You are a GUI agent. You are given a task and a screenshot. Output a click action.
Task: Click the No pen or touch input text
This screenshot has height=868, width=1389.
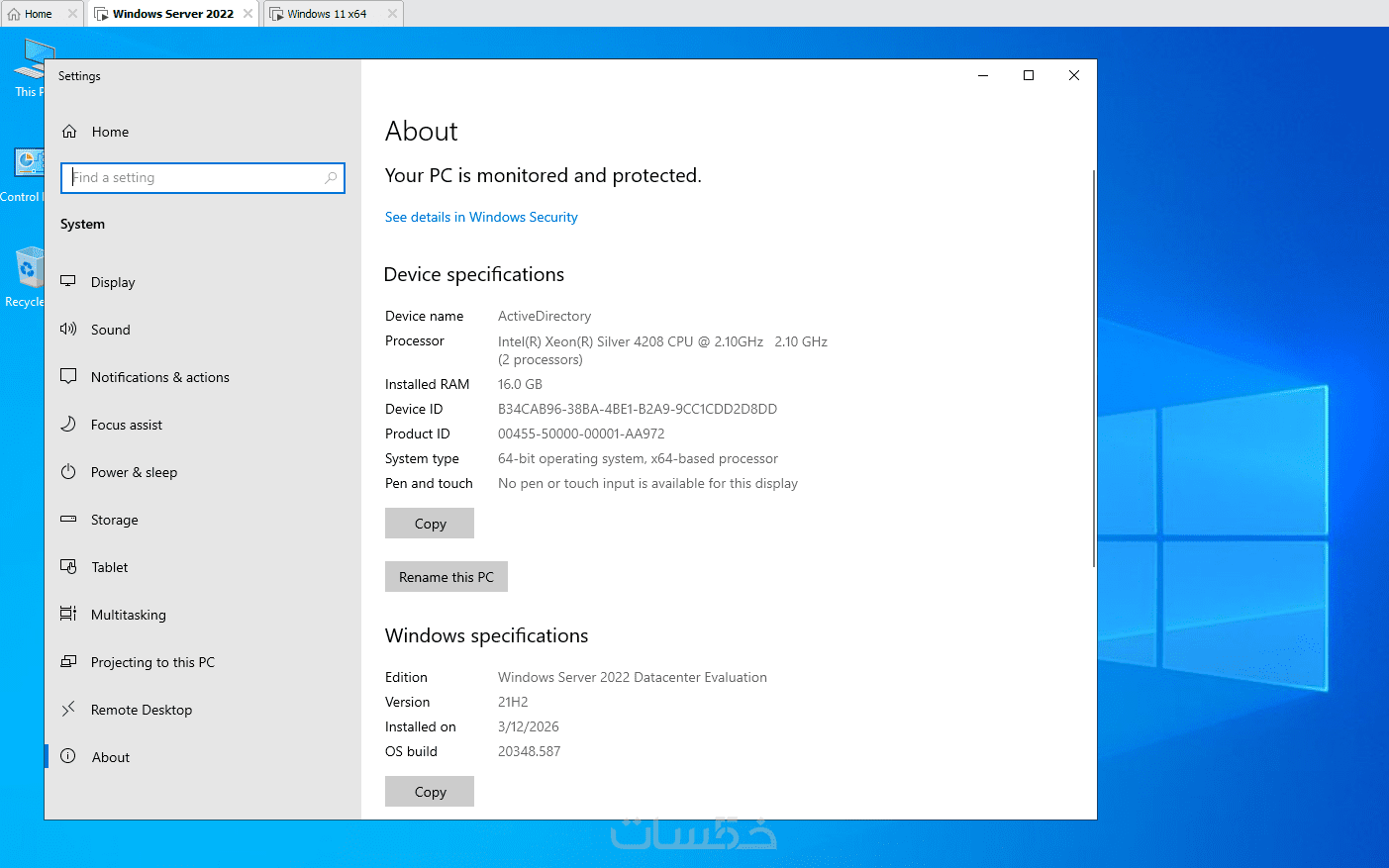(647, 483)
